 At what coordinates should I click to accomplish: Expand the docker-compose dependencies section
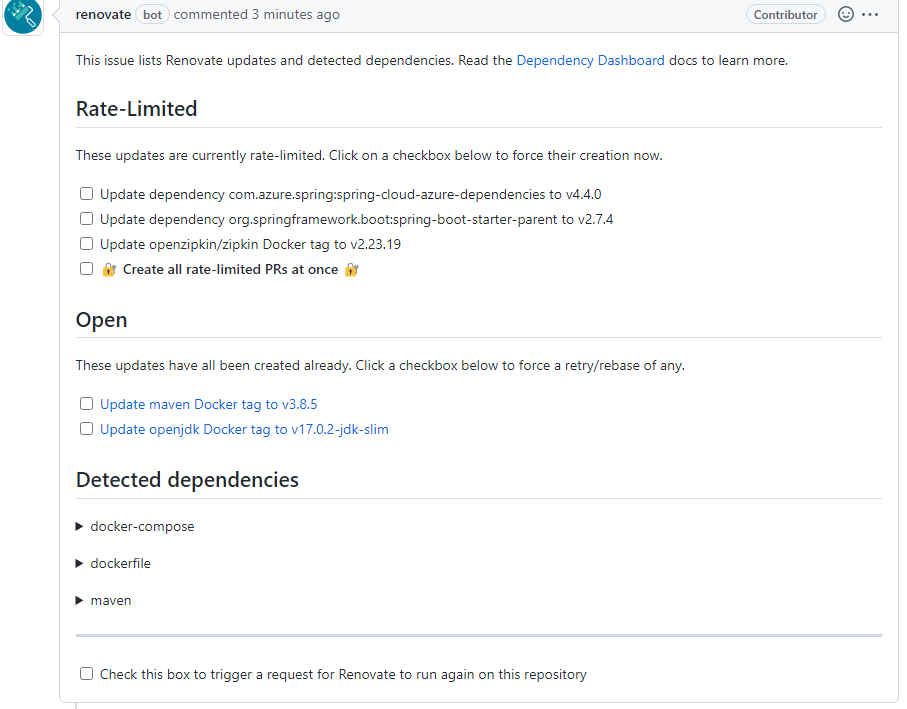click(x=135, y=526)
